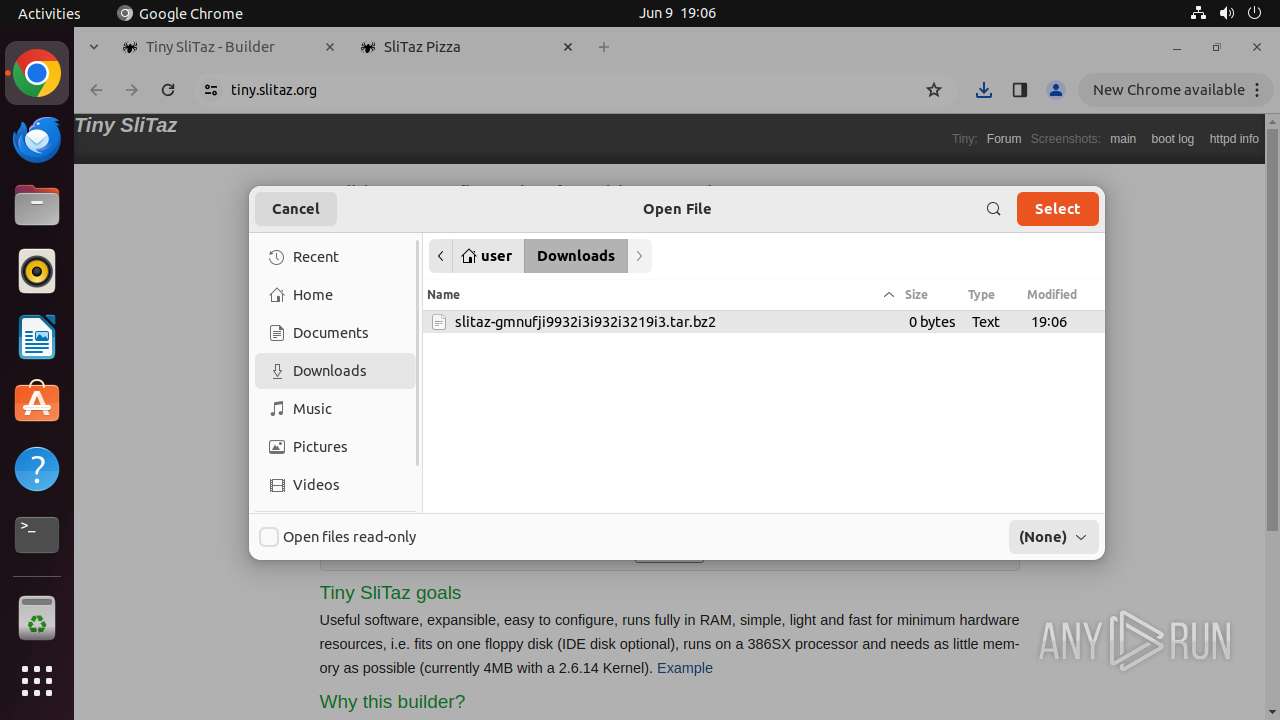Open the httpd info link

coord(1234,139)
